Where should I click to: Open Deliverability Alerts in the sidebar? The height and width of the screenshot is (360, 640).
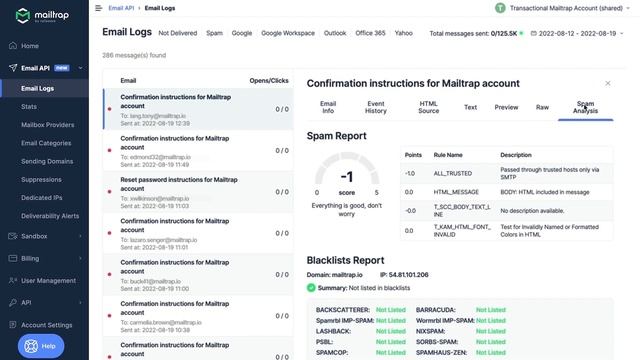pyautogui.click(x=50, y=216)
